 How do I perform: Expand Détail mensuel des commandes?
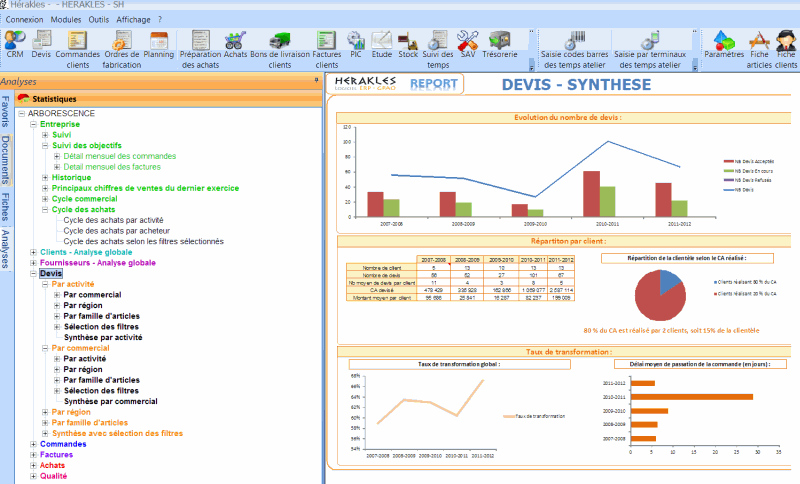[57, 156]
